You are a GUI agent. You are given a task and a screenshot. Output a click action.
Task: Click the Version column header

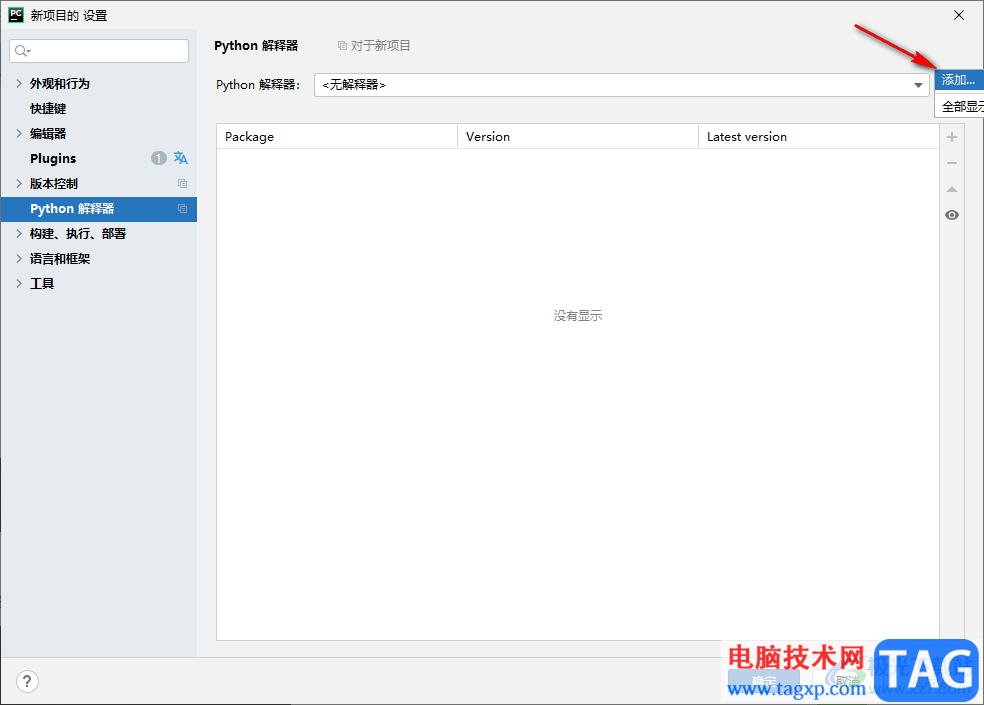coord(578,136)
